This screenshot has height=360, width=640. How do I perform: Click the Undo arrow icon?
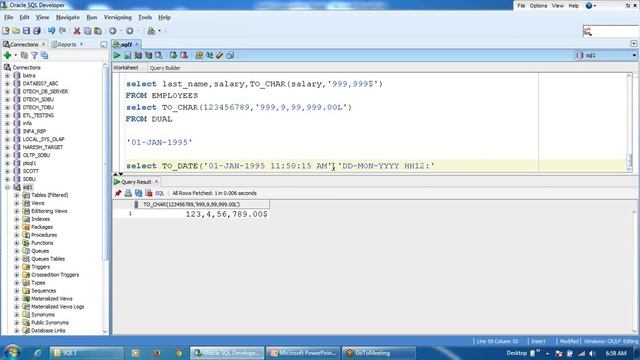[51, 31]
